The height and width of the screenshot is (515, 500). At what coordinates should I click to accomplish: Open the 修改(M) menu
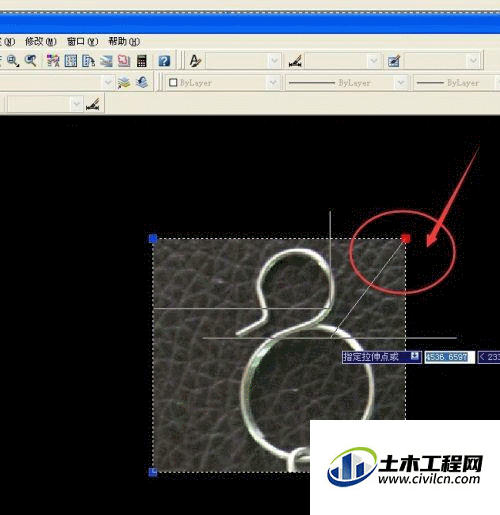click(41, 42)
